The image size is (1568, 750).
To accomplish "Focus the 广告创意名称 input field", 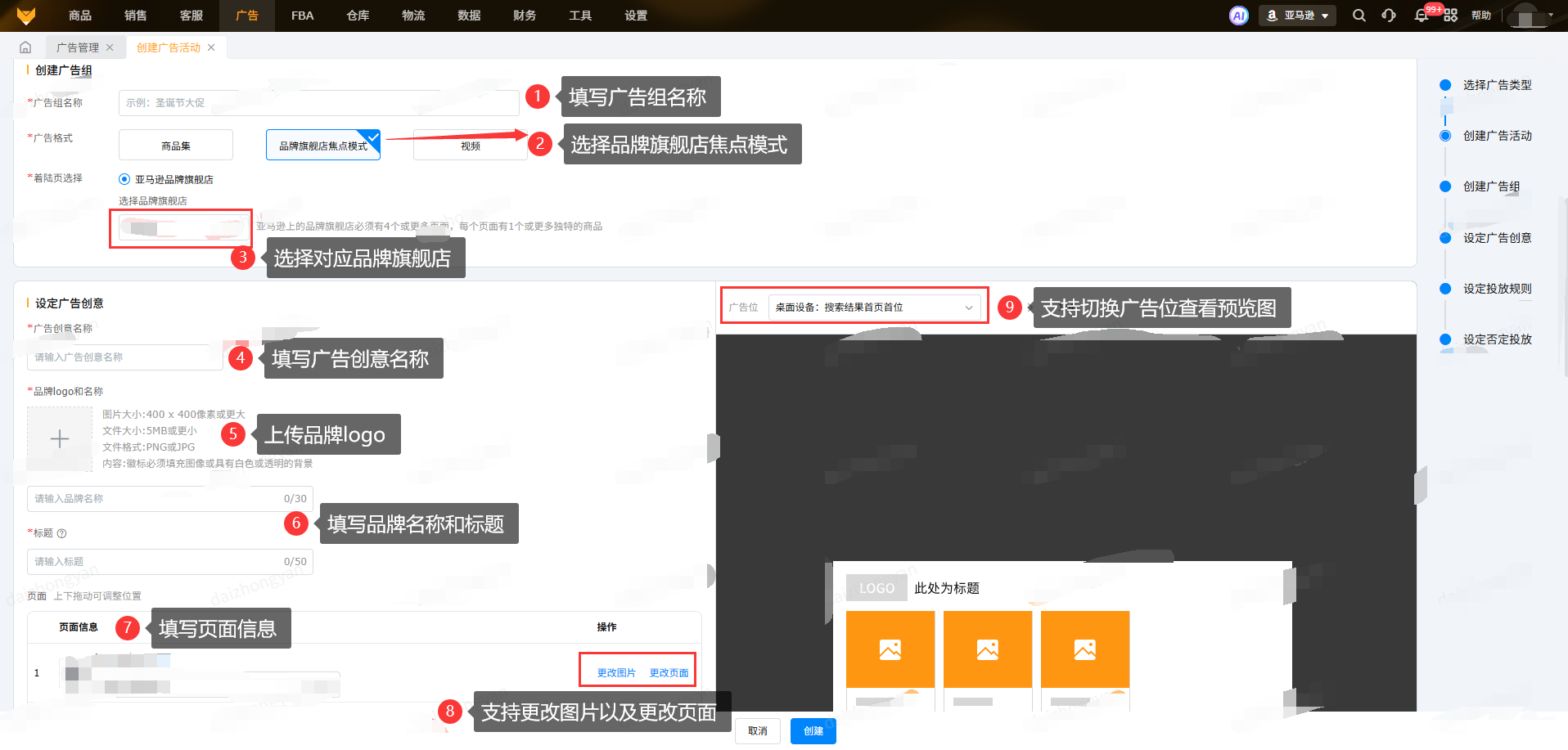I will tap(125, 357).
